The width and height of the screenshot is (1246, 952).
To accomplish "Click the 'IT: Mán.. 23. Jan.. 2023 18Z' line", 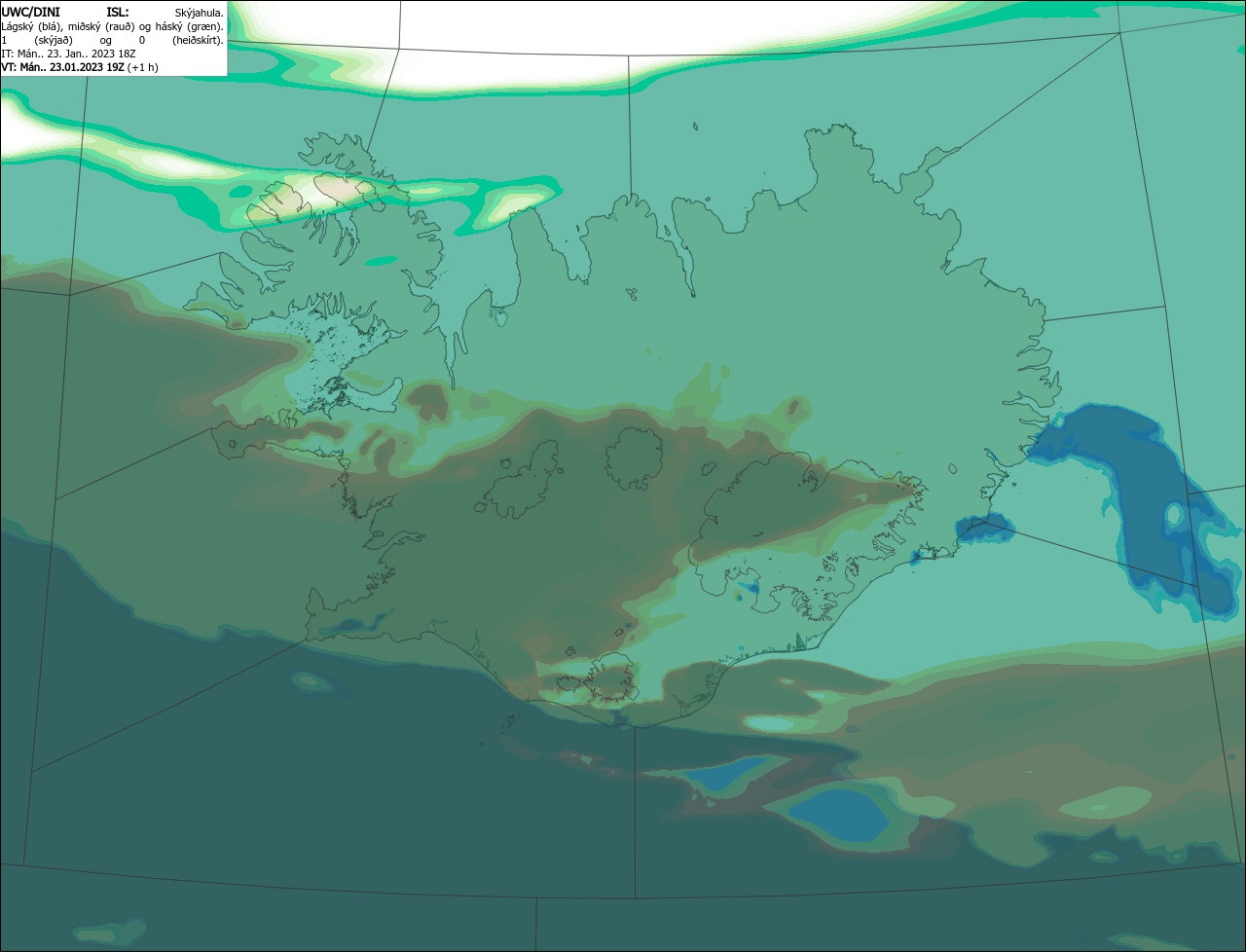I will pyautogui.click(x=68, y=54).
